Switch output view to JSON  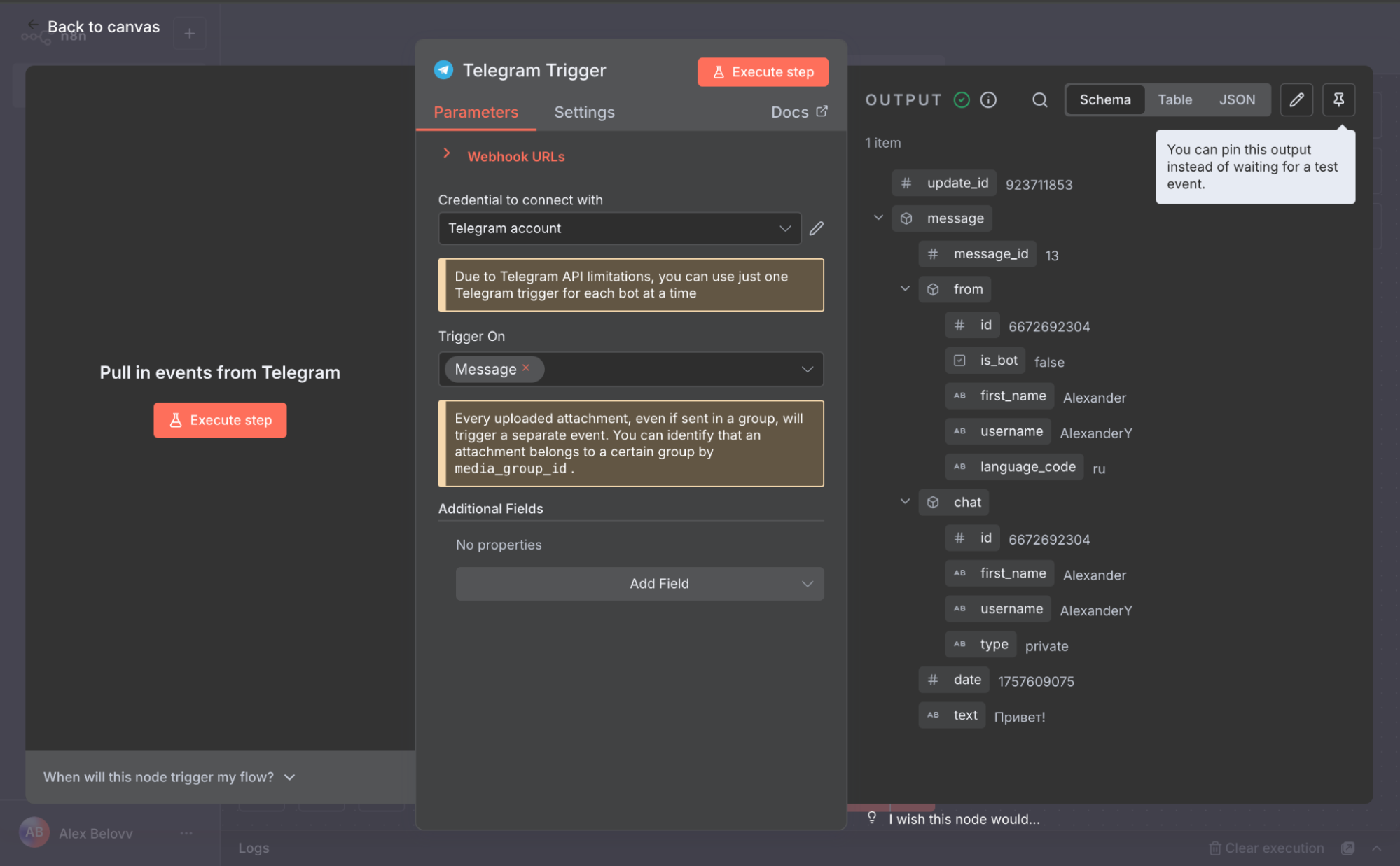(x=1237, y=99)
